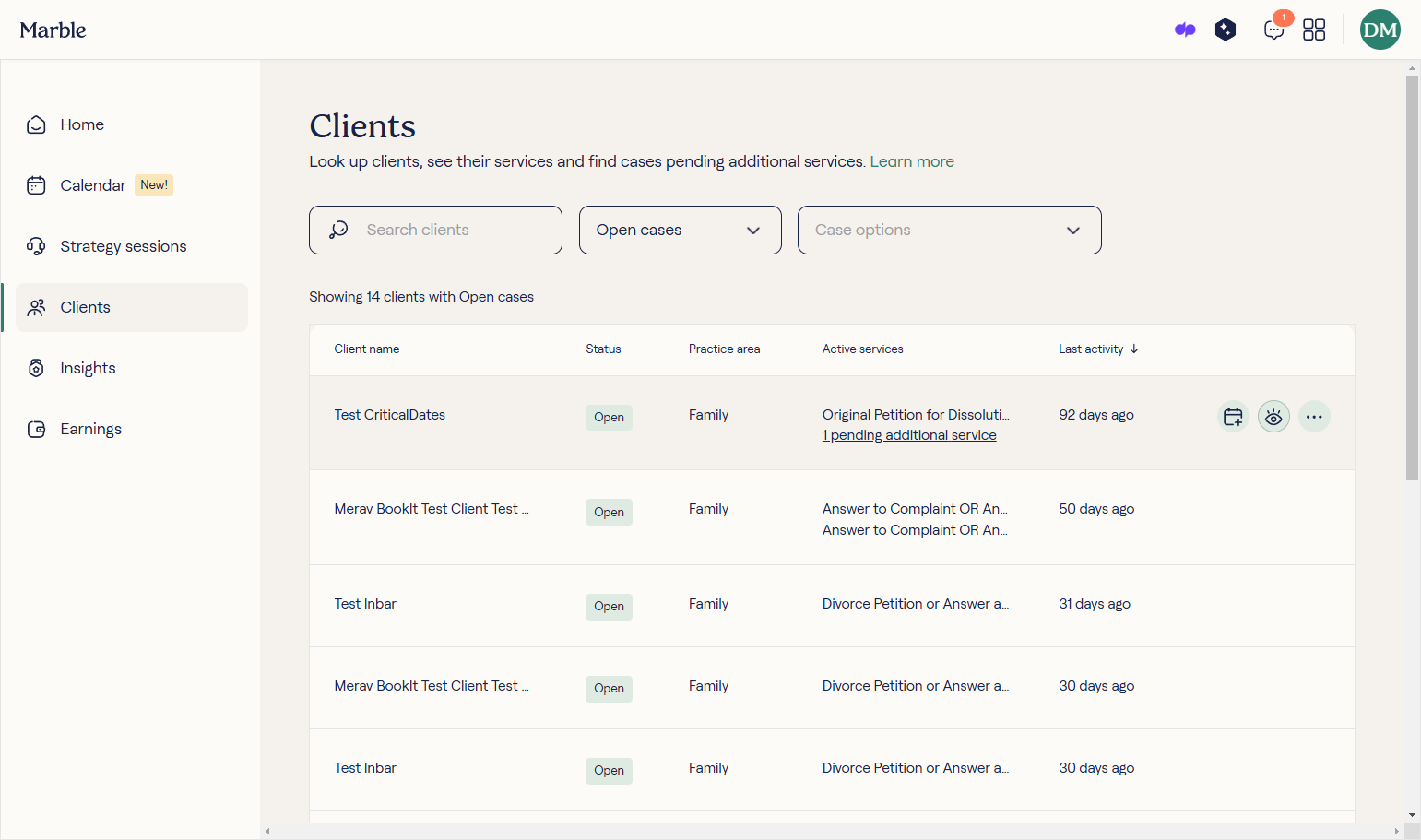The height and width of the screenshot is (840, 1421).
Task: Open the three-dots menu for Test CriticalDates
Action: point(1314,417)
